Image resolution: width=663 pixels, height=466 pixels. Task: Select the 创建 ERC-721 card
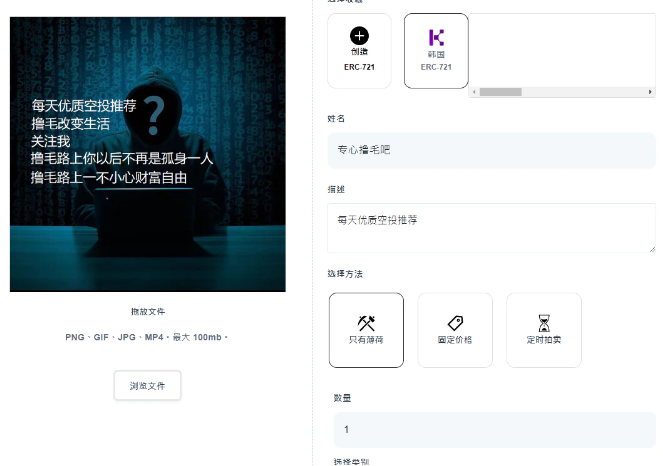pos(359,51)
